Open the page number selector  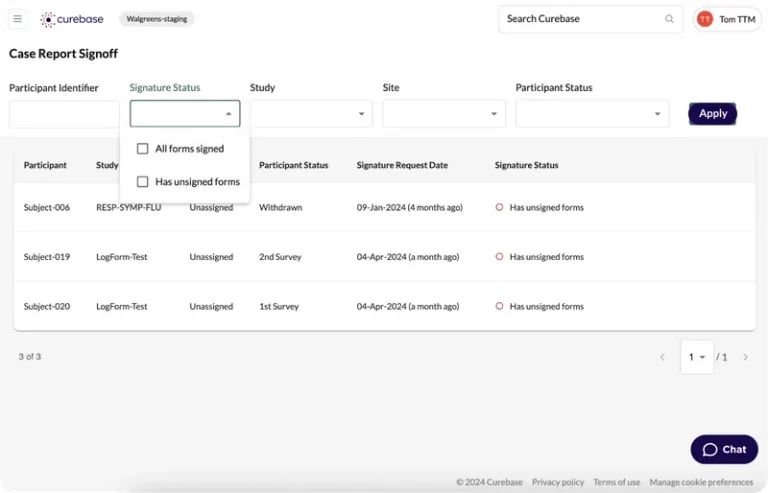(697, 357)
